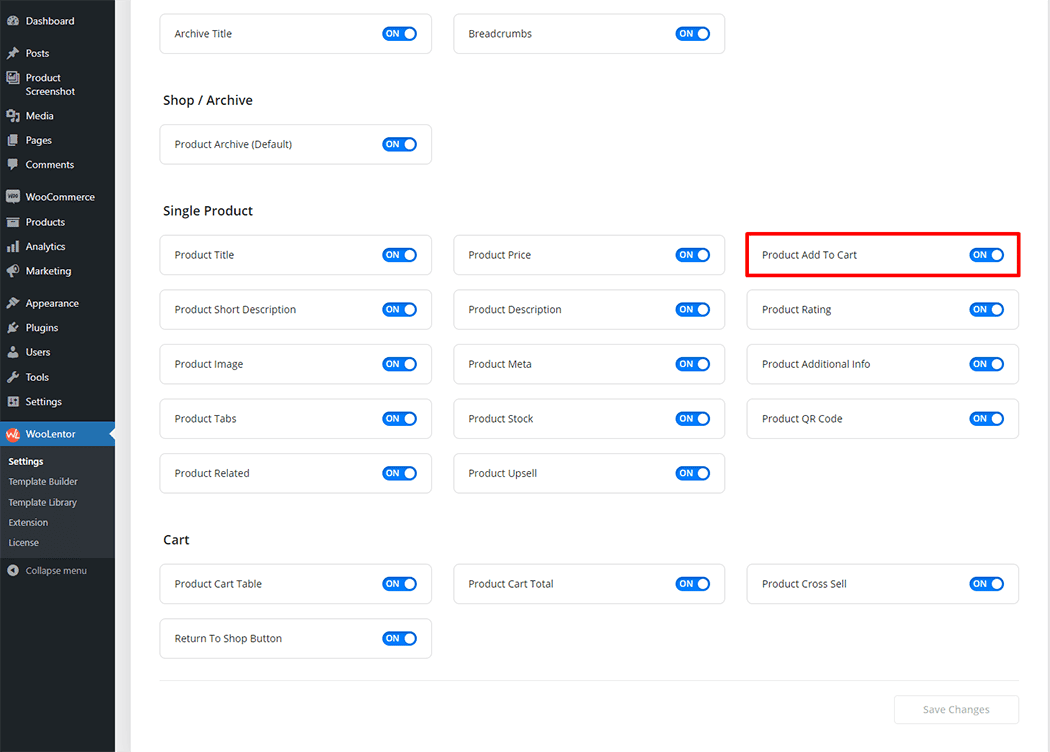Click the Analytics bar chart icon
Screen dimensions: 1050x752
click(x=13, y=246)
